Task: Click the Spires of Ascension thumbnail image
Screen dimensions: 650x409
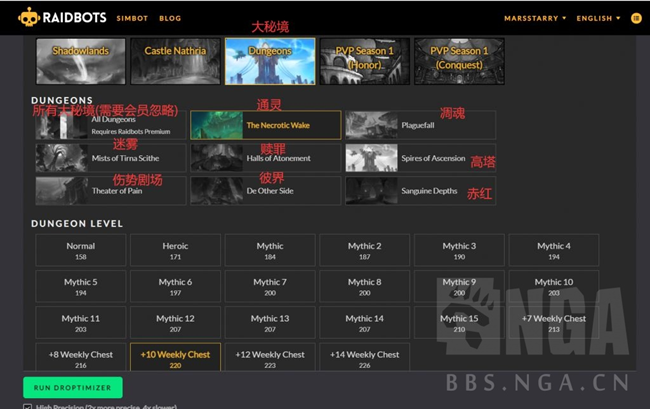Action: tap(371, 158)
